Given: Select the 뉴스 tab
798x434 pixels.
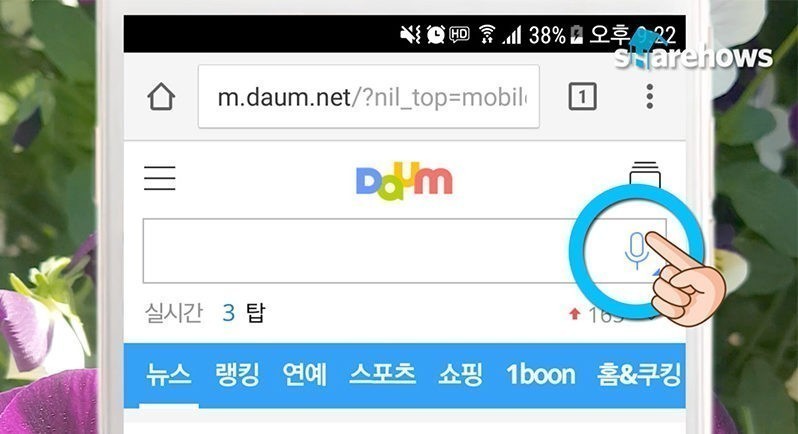Looking at the screenshot, I should pyautogui.click(x=168, y=374).
